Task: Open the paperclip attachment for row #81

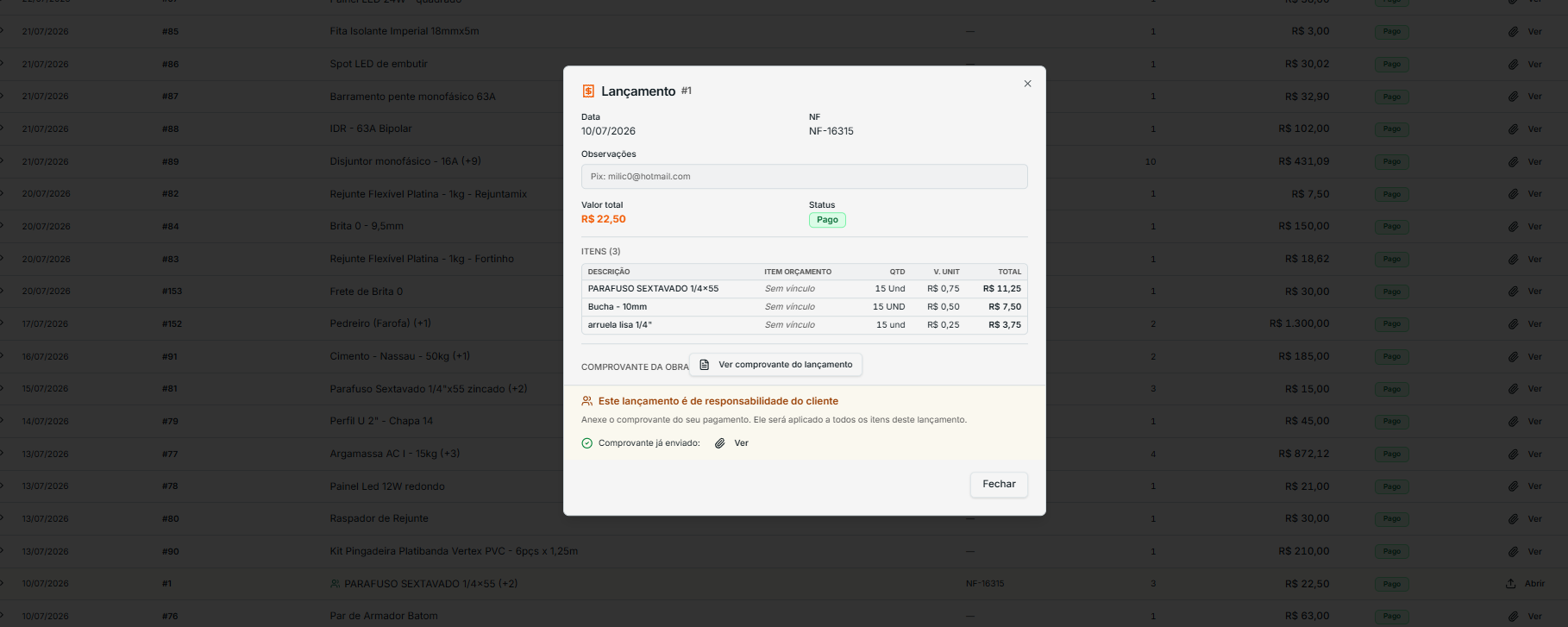Action: [x=1525, y=389]
